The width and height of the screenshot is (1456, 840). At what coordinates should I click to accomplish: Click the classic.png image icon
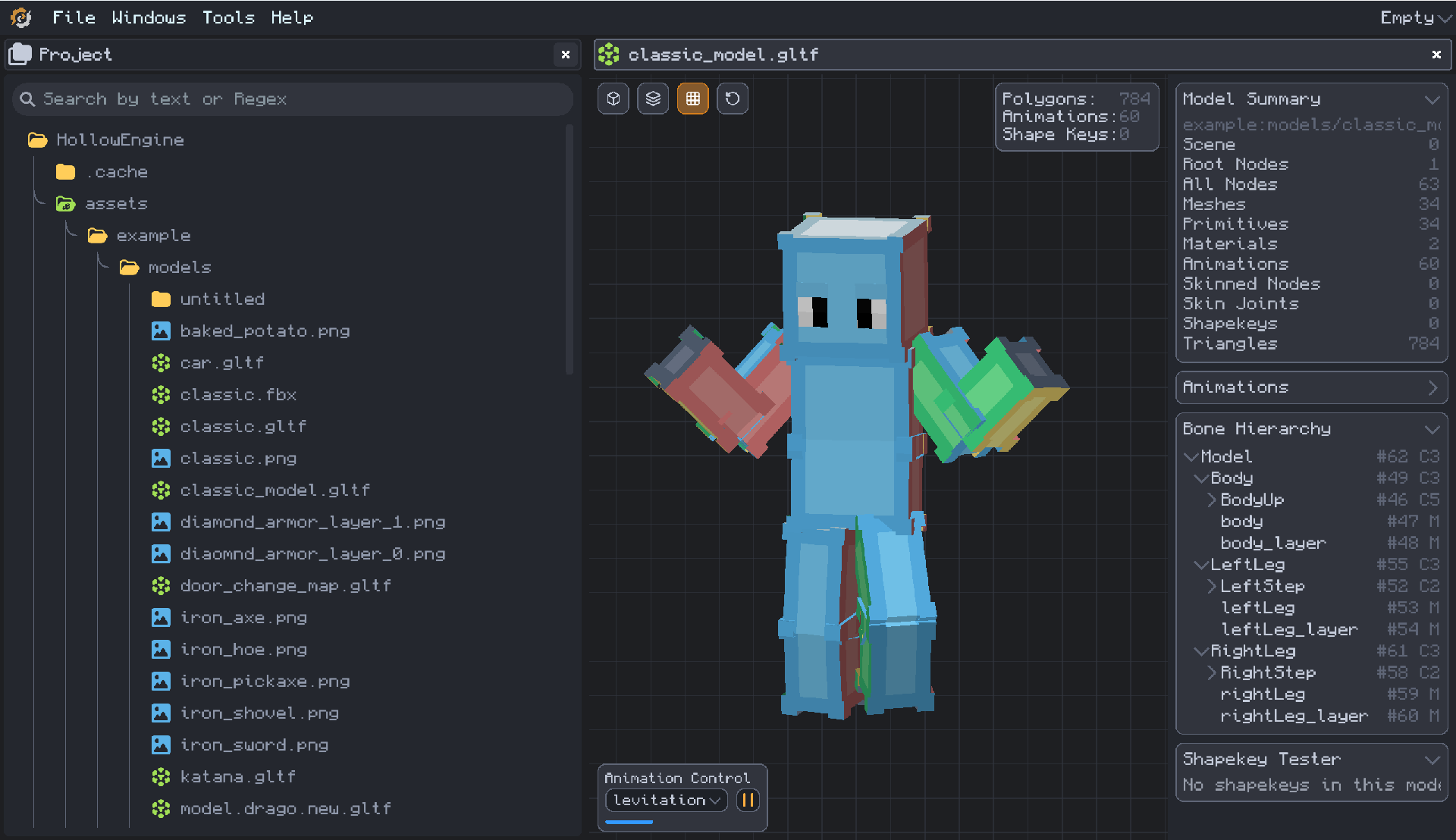(161, 459)
